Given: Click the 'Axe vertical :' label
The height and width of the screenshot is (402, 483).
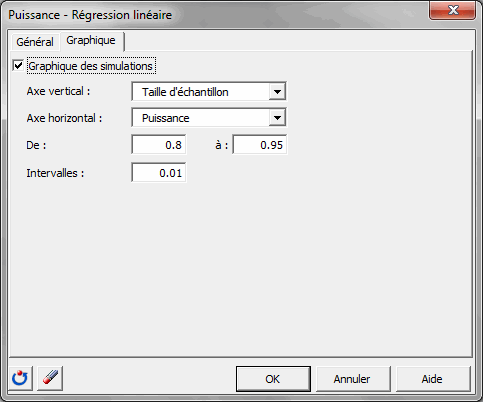Looking at the screenshot, I should [x=58, y=91].
